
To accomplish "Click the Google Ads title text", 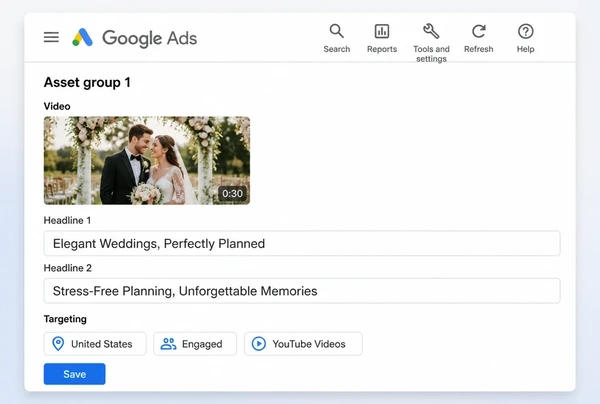I will tap(150, 38).
